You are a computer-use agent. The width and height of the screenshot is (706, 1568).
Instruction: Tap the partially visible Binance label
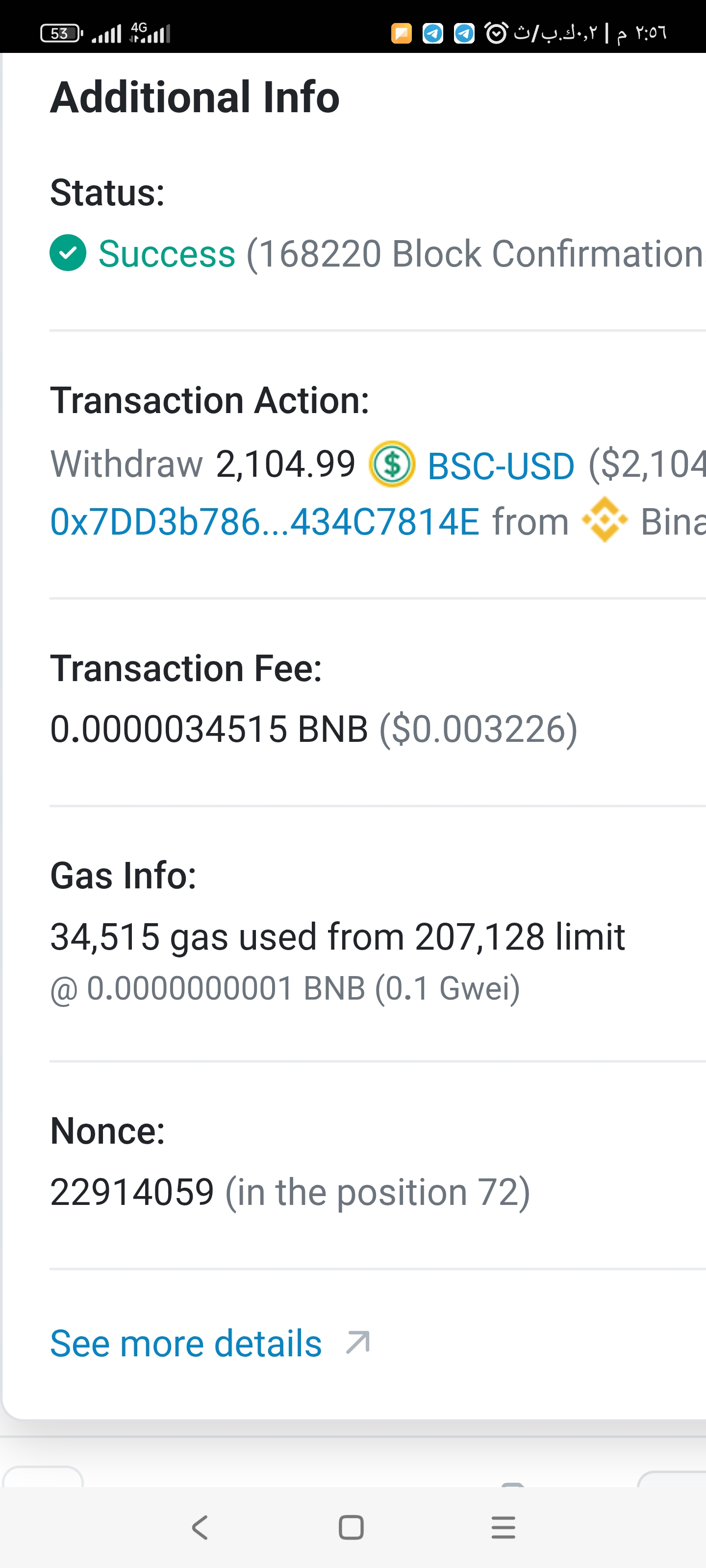[673, 522]
